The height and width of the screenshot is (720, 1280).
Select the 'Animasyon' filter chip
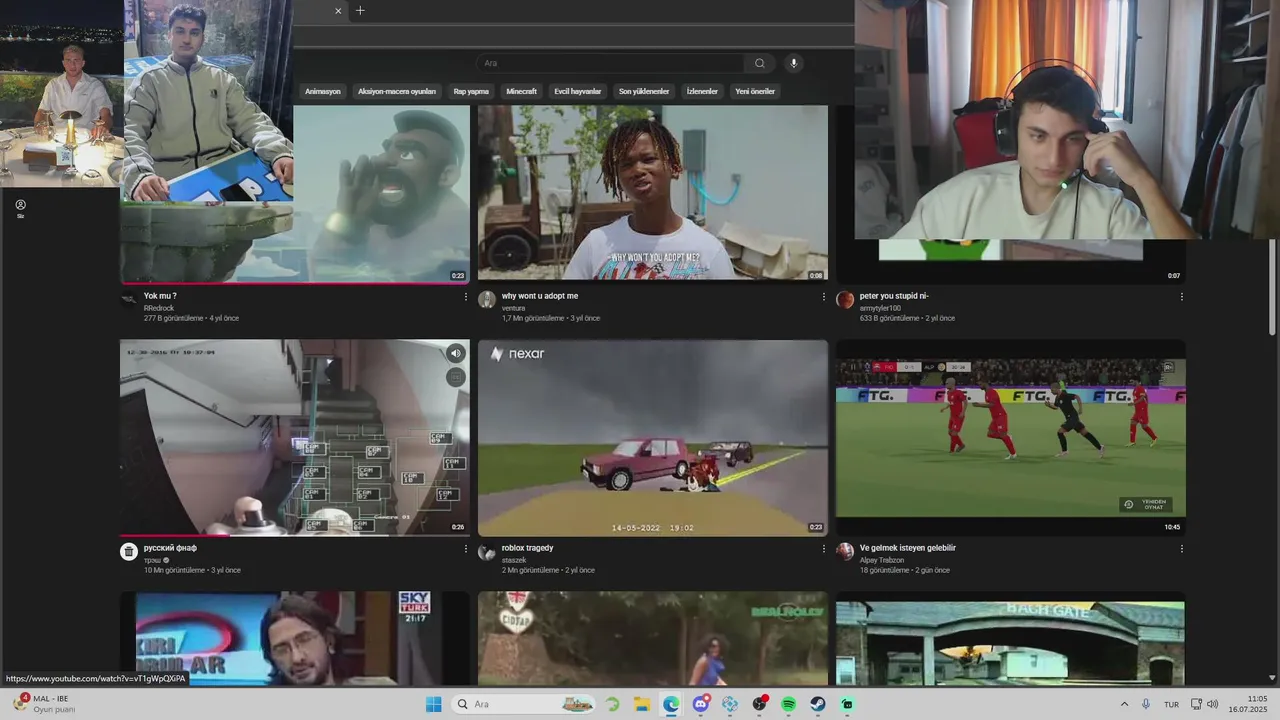click(323, 91)
